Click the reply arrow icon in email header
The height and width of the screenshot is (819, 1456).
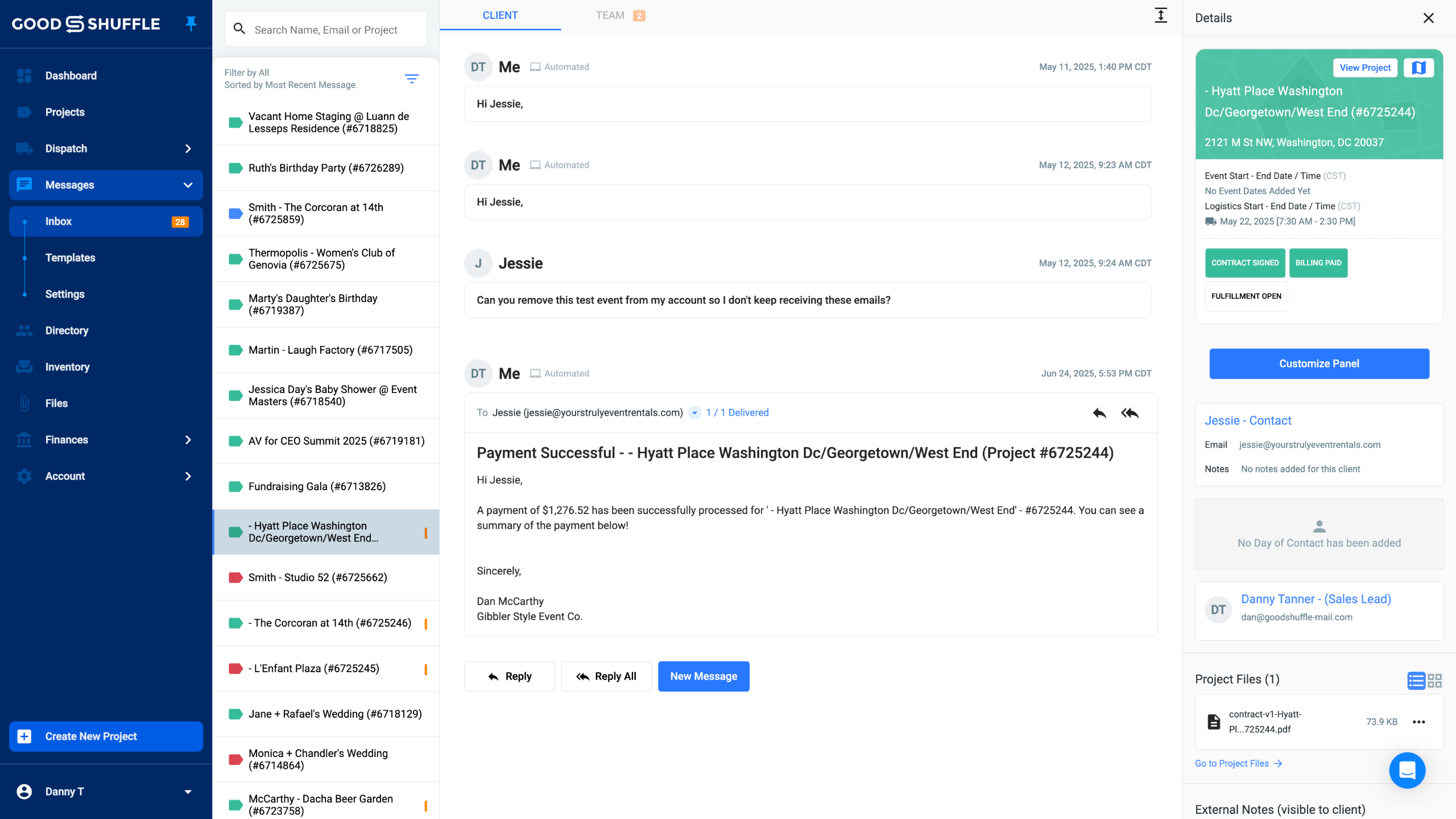[1099, 413]
